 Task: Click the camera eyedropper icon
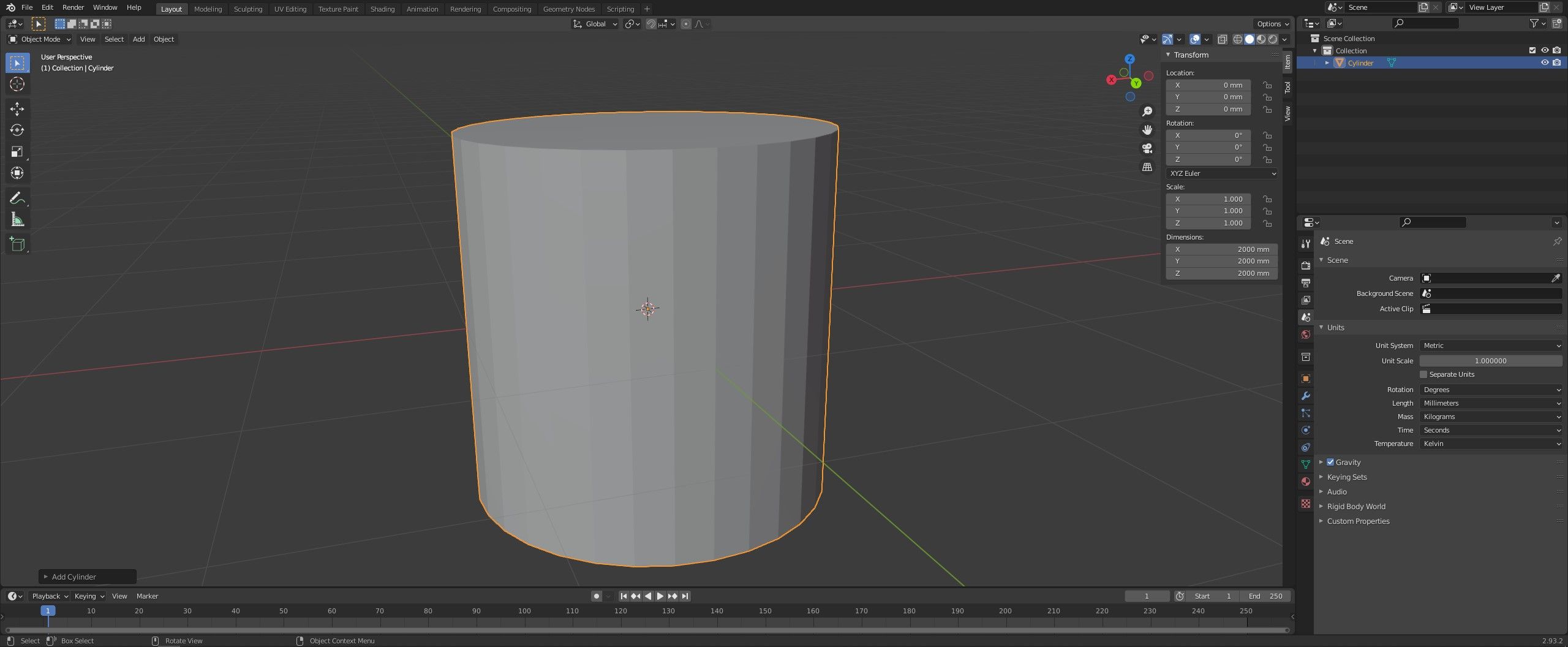click(1555, 278)
